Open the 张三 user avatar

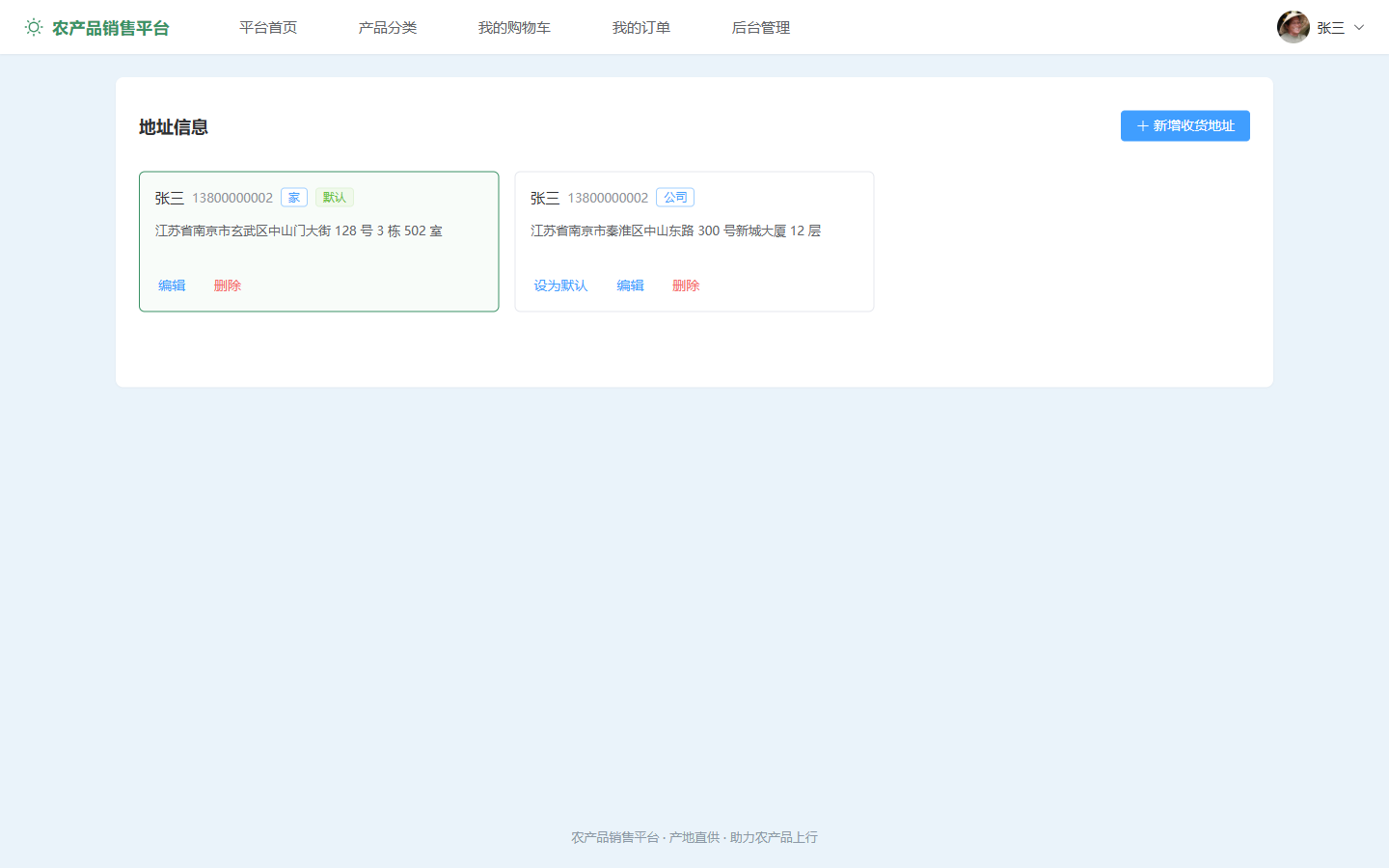click(1293, 27)
